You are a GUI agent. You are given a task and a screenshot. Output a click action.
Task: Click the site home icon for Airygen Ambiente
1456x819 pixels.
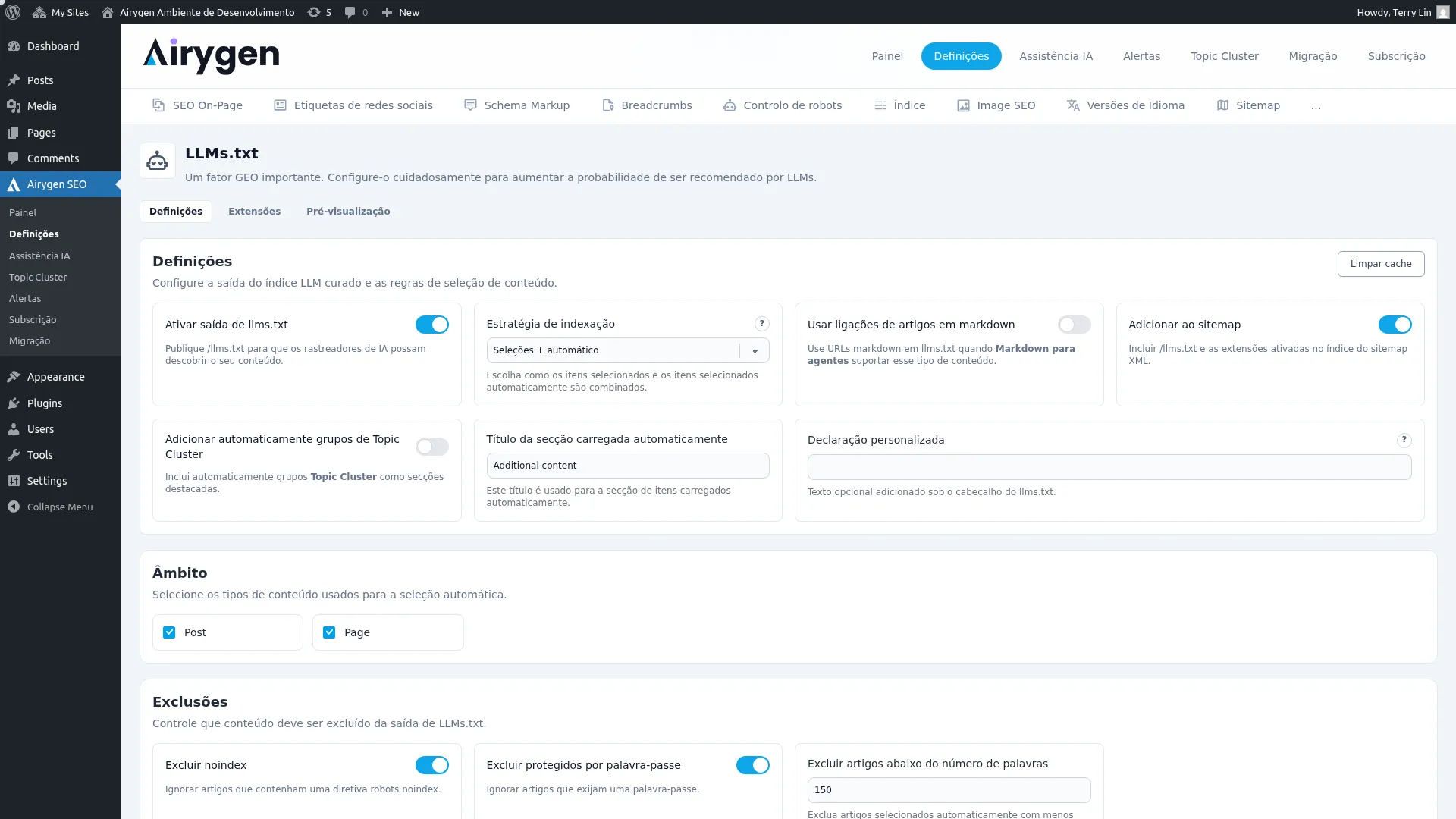pos(108,12)
